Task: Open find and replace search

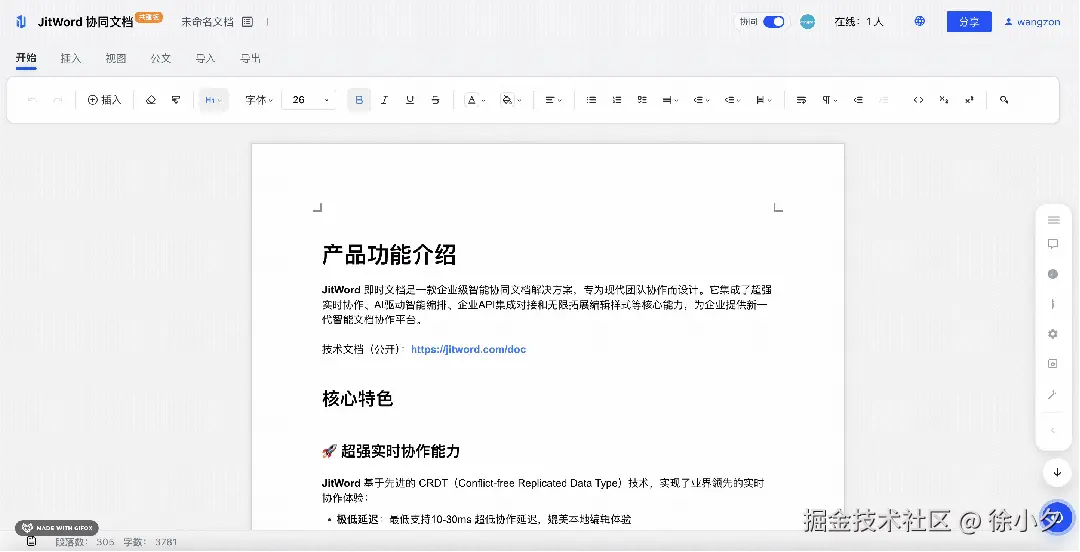Action: pos(1004,100)
